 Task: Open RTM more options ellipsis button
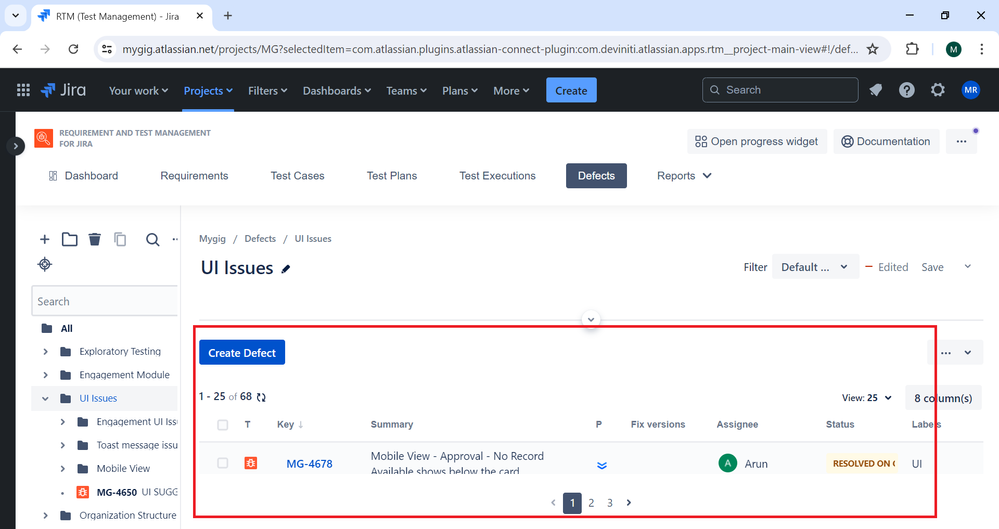pos(961,141)
